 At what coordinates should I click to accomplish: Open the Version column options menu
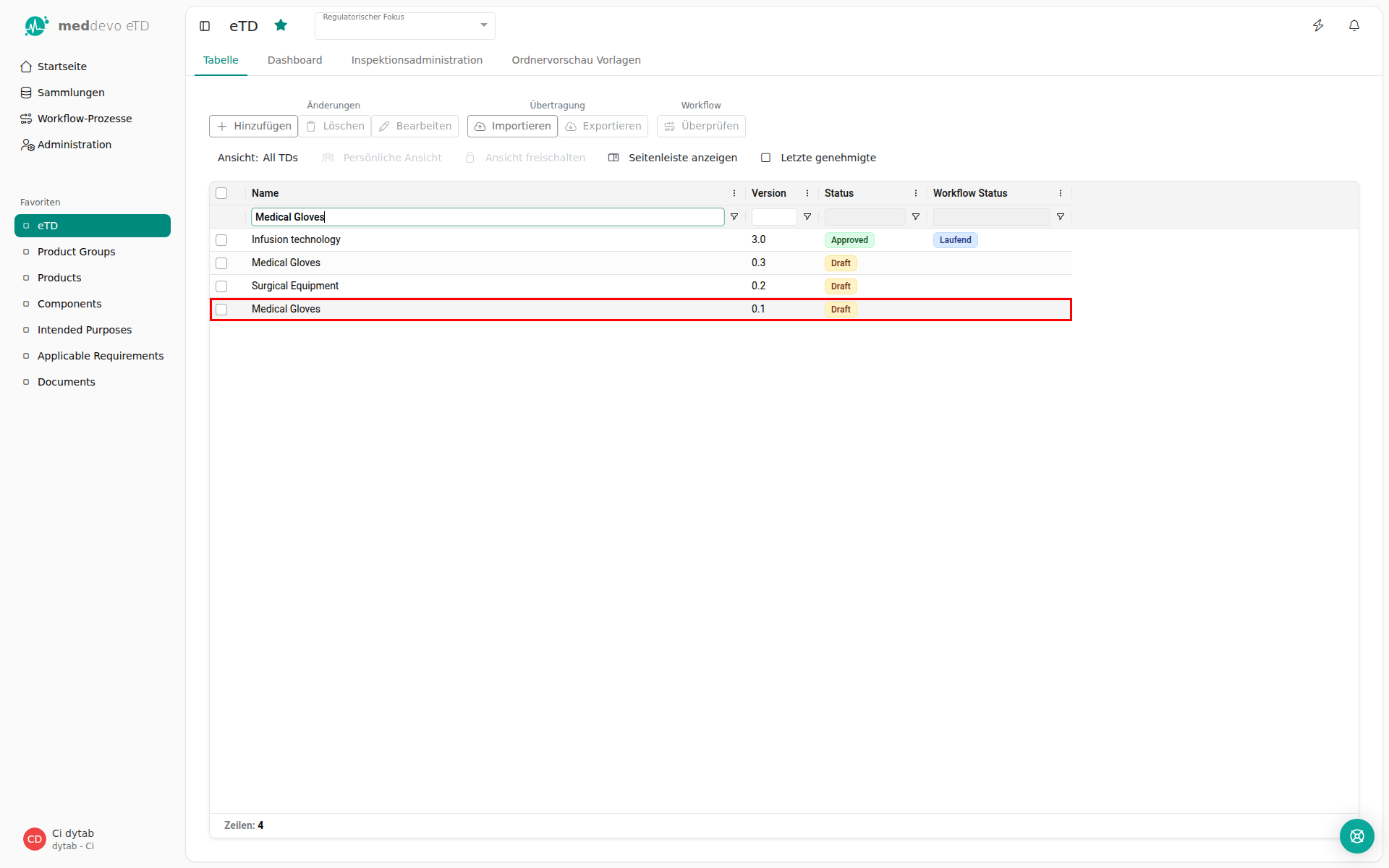[807, 193]
